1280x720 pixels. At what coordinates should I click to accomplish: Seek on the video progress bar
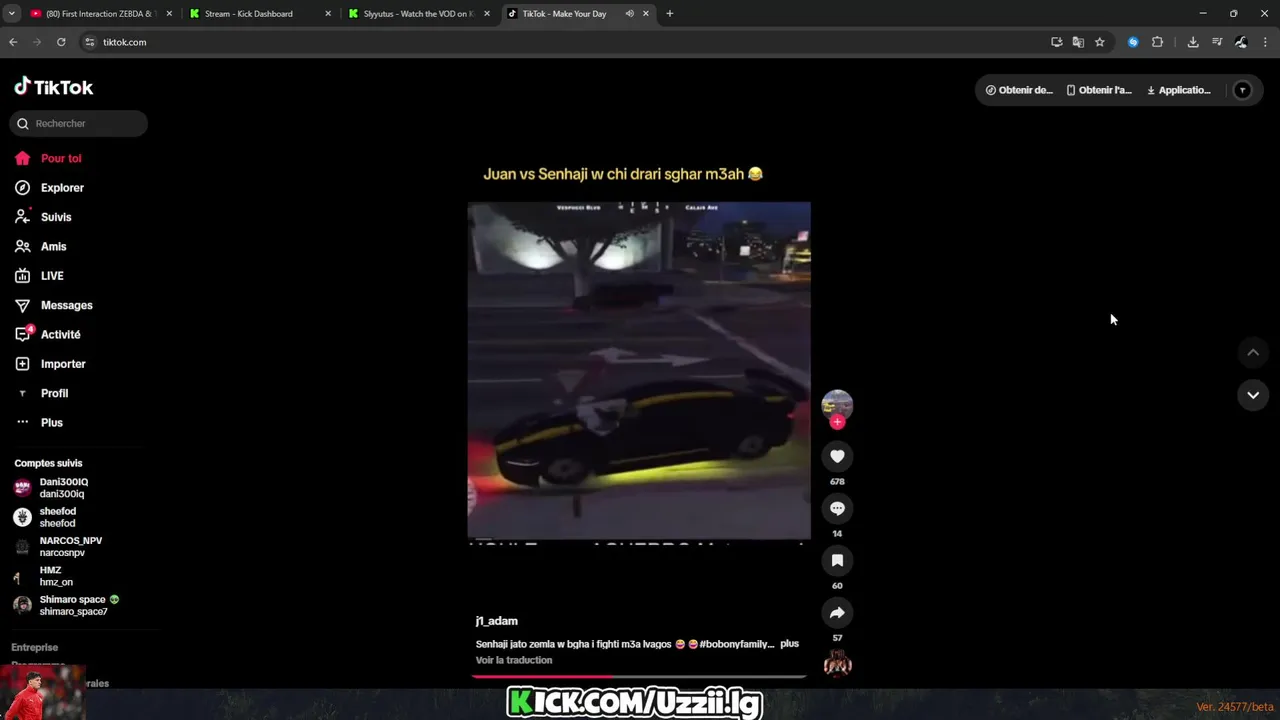[639, 677]
